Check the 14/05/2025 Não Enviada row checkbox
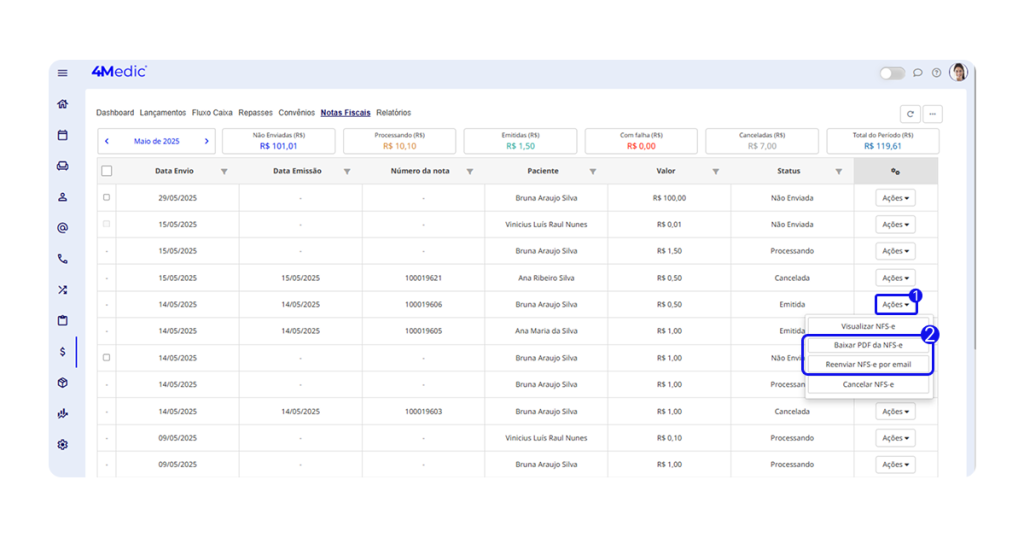 (x=106, y=358)
